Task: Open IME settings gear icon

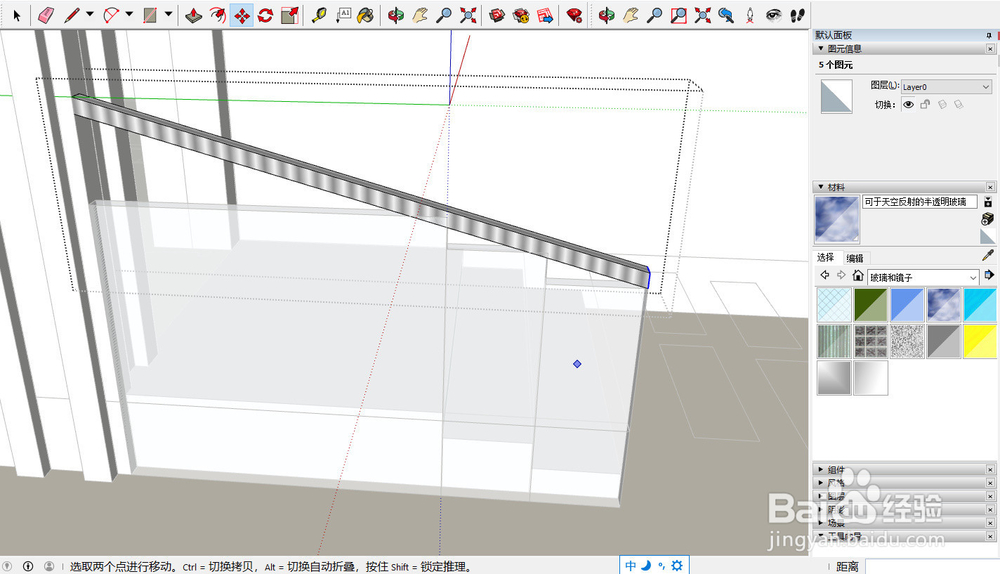Action: (x=677, y=566)
